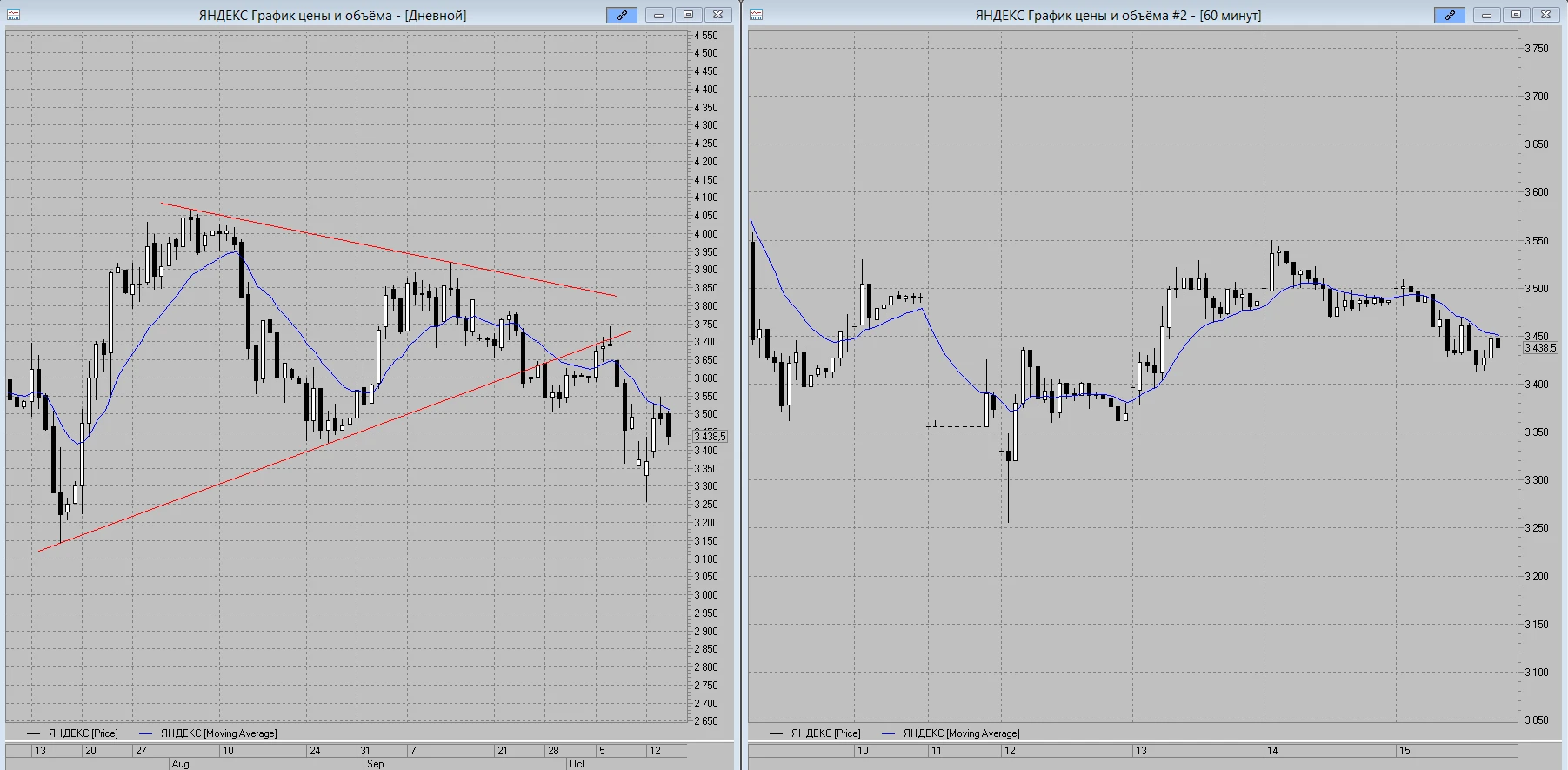Click the 3 438,5 price label on 60-minute chart
1568x770 pixels.
1540,348
